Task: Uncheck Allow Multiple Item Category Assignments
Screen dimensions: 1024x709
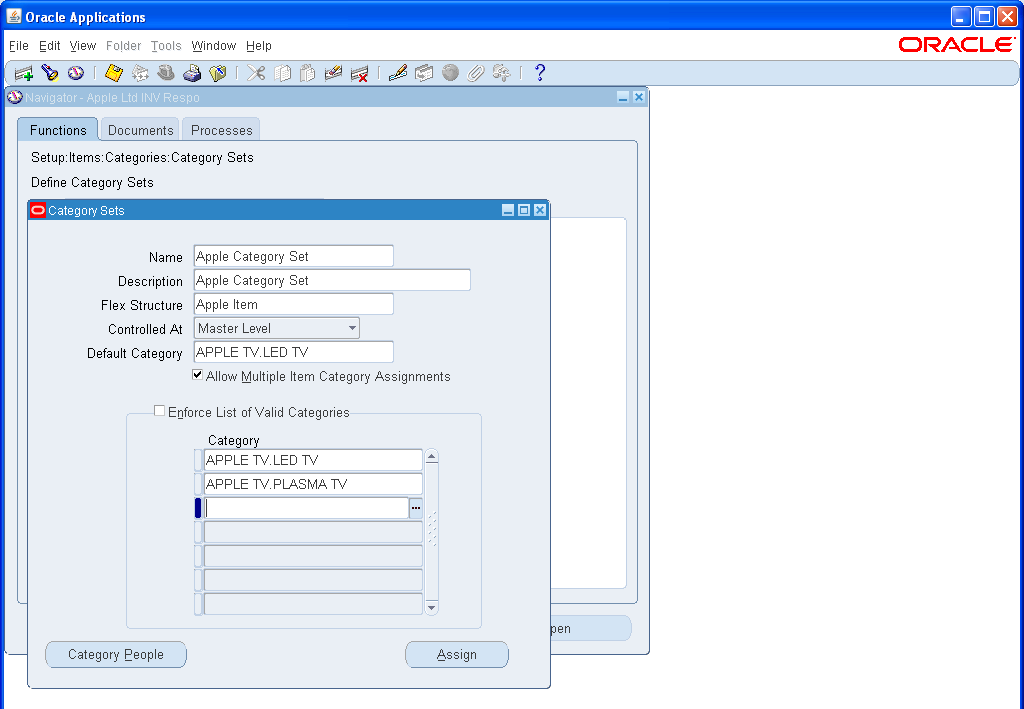Action: point(197,376)
